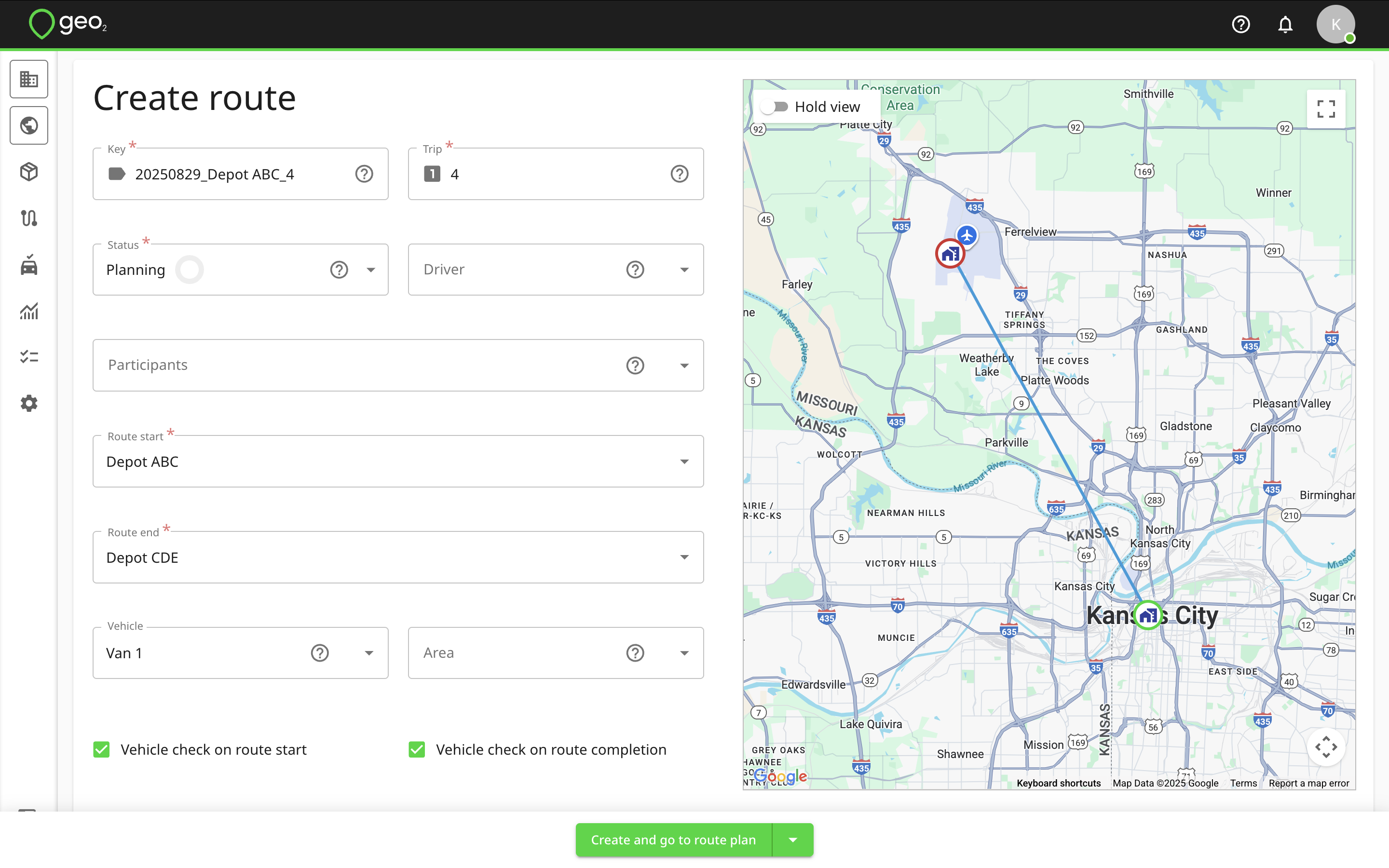Uncheck Vehicle check on route completion
The height and width of the screenshot is (868, 1389).
417,750
